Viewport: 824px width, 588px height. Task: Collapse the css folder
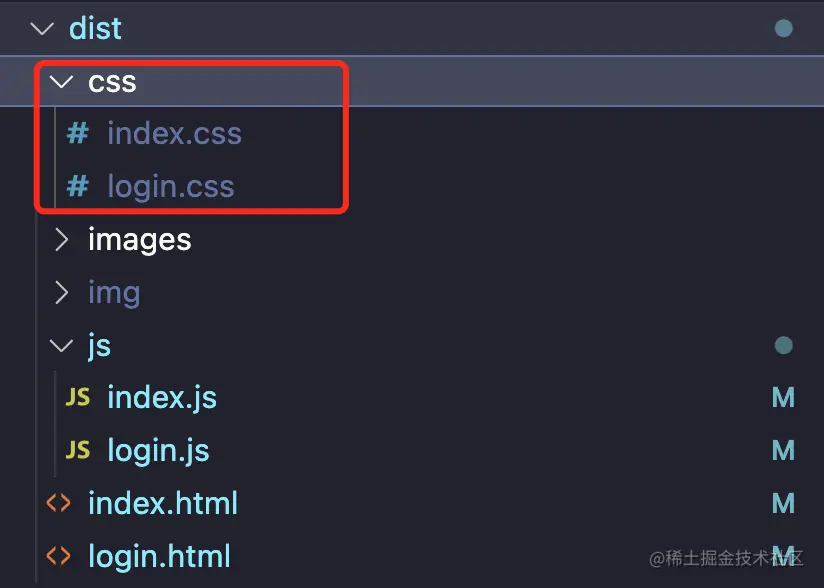tap(61, 82)
